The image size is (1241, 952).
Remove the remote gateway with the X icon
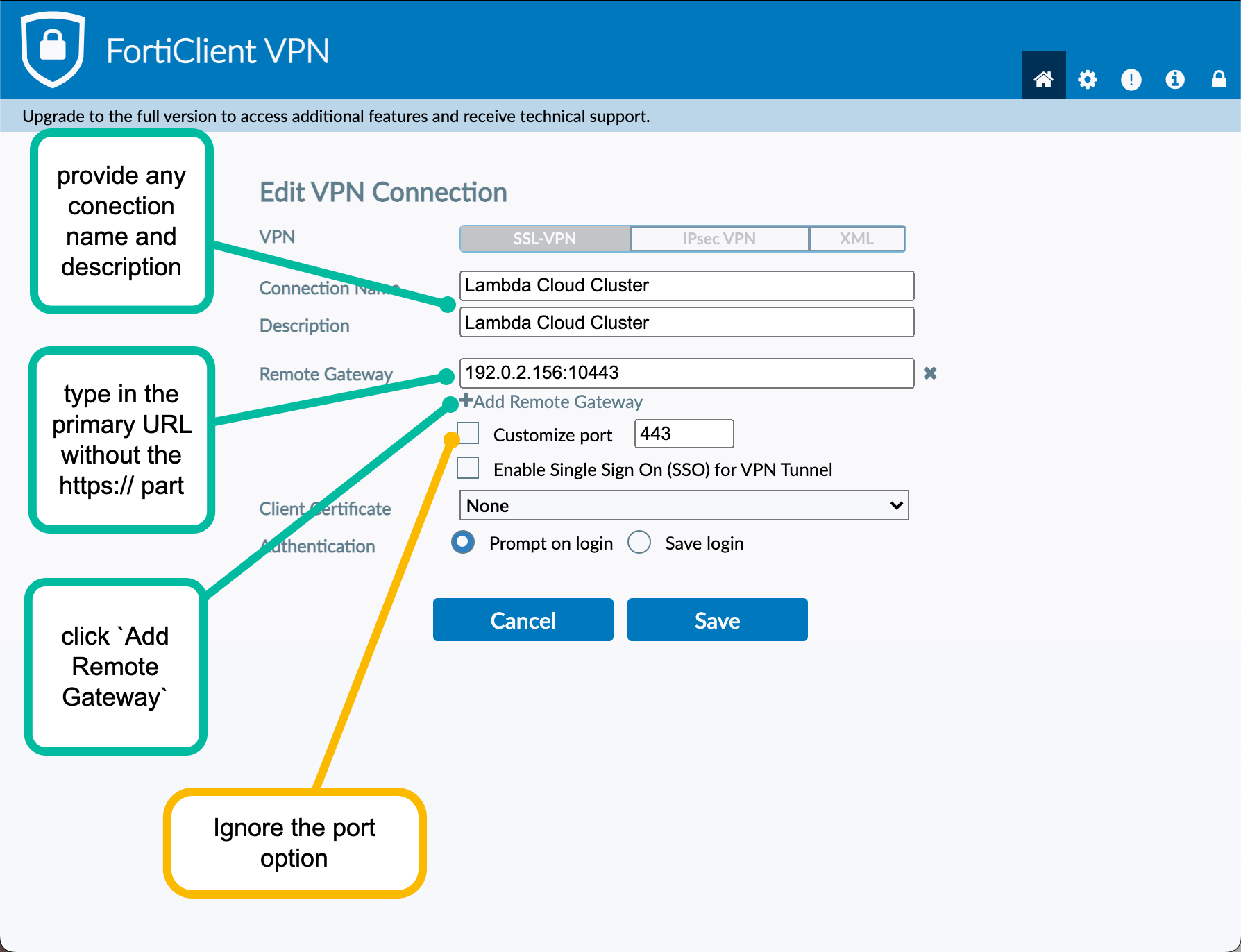[930, 373]
